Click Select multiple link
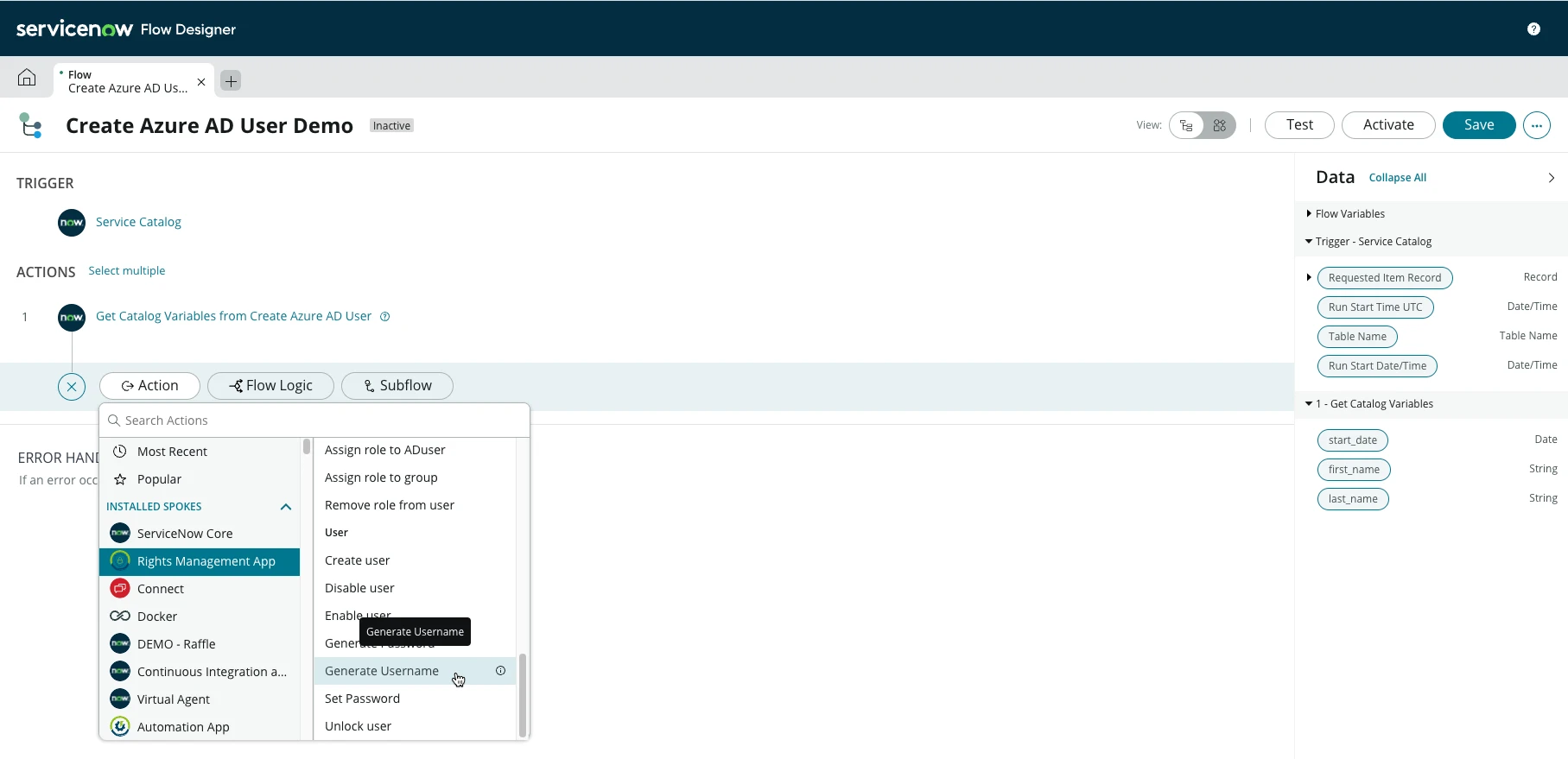This screenshot has height=759, width=1568. click(x=127, y=271)
